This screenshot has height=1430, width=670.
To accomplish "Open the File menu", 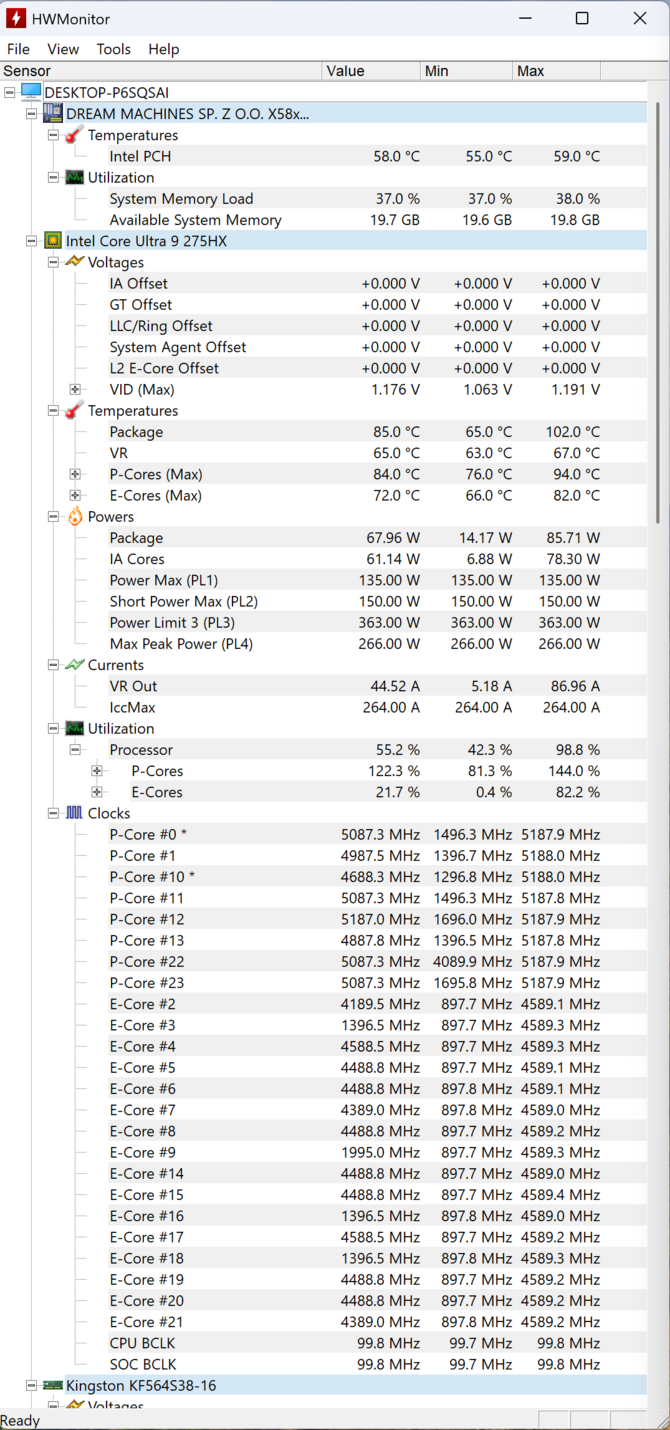I will point(18,49).
